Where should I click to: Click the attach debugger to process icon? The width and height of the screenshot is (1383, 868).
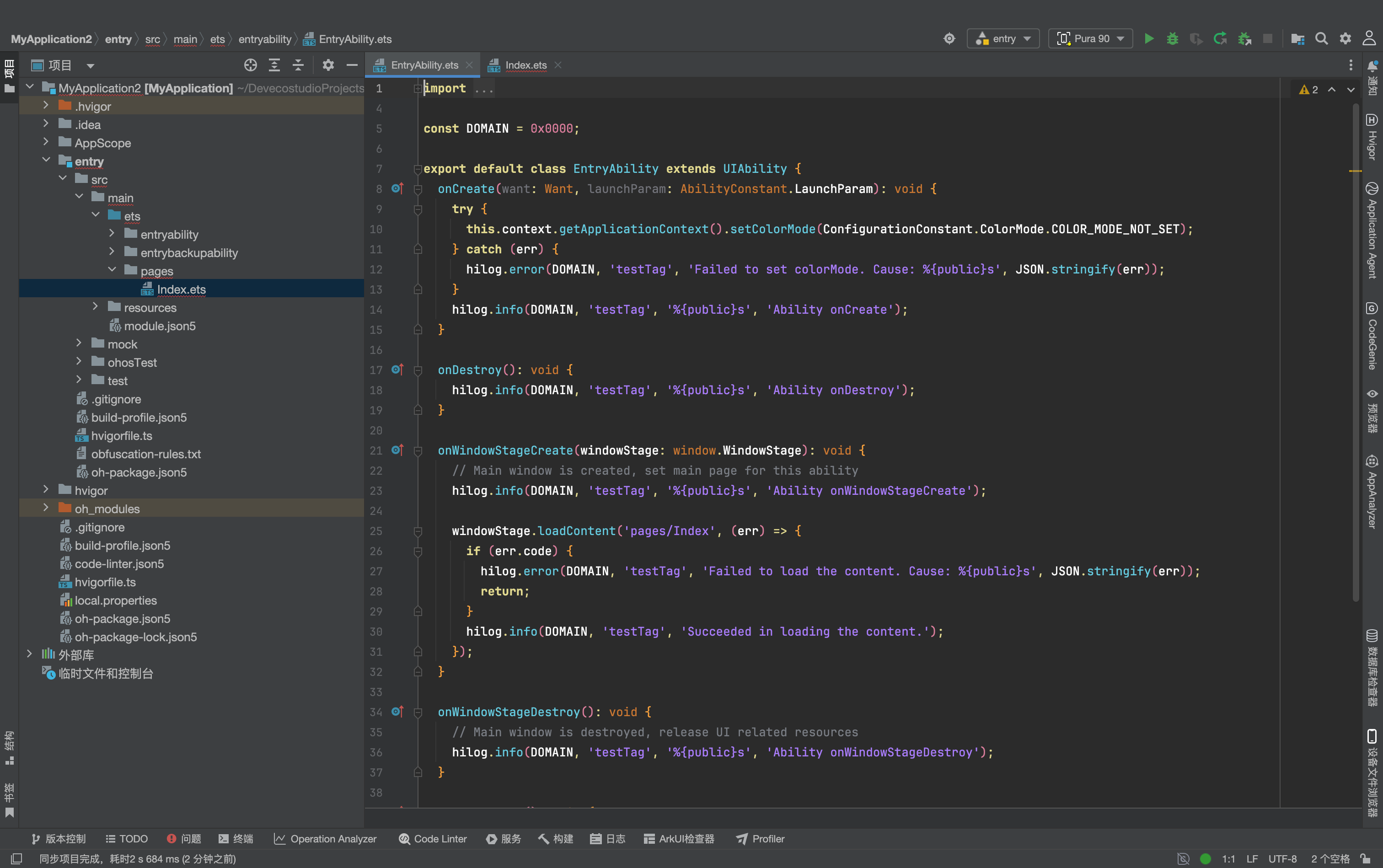[1244, 38]
